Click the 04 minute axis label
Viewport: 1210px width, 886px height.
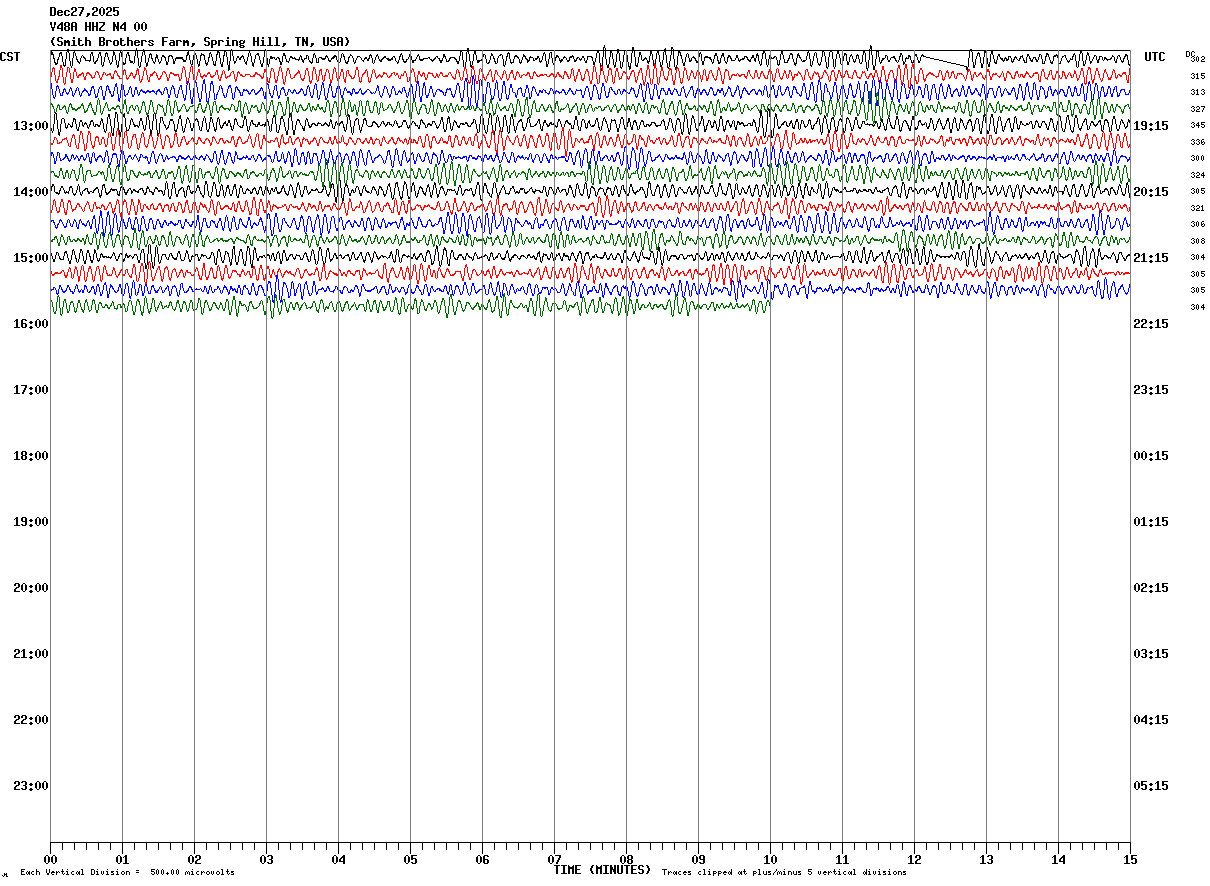338,860
